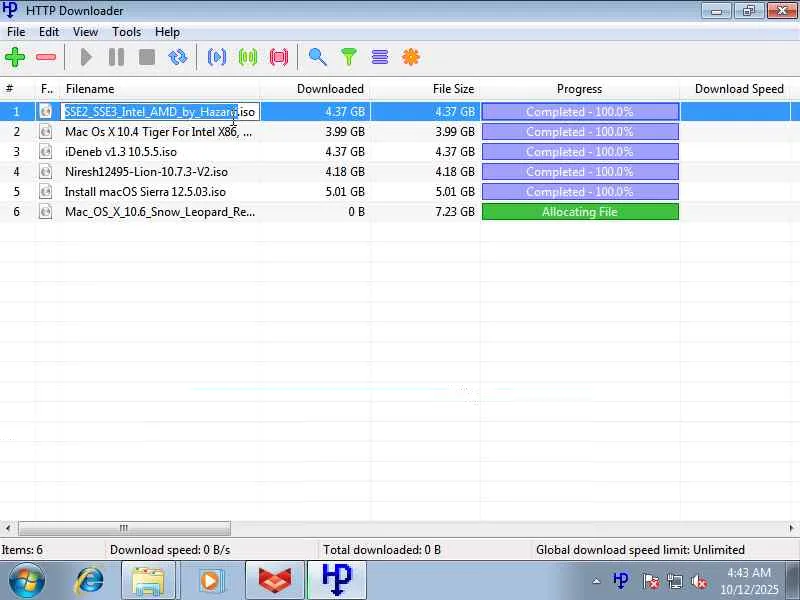Click the blue Restart arrows icon
Viewport: 800px width, 600px height.
[178, 57]
